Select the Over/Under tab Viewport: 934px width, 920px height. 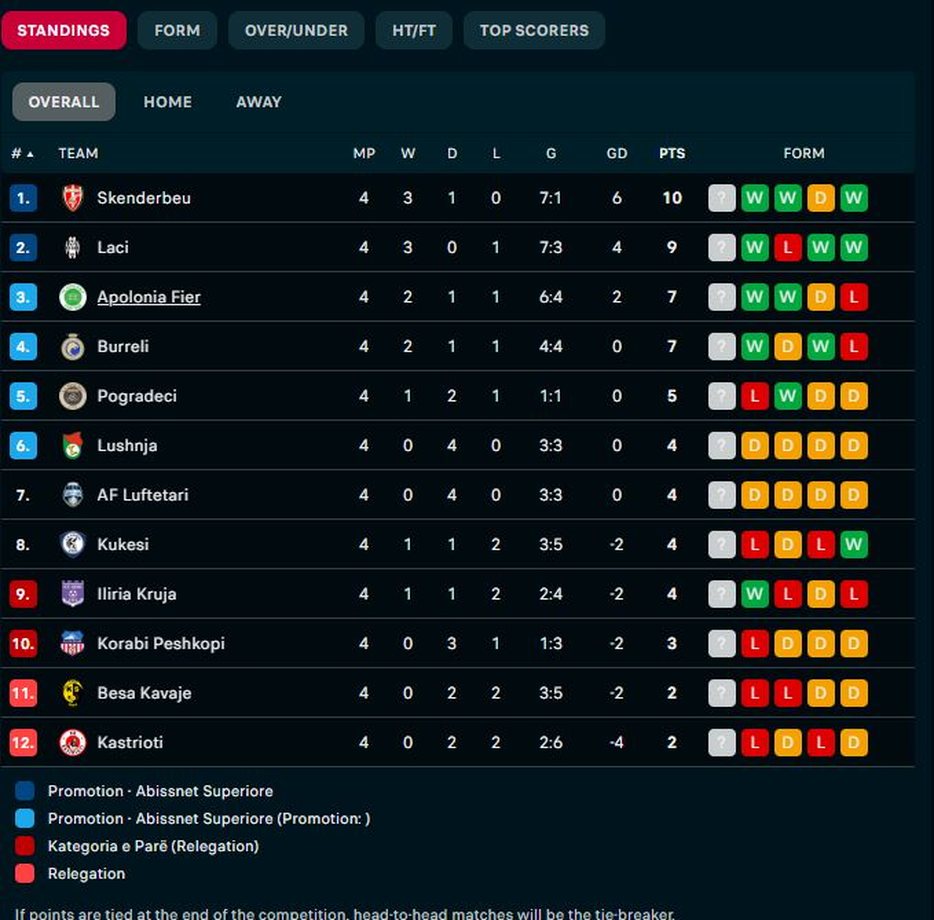pos(296,30)
